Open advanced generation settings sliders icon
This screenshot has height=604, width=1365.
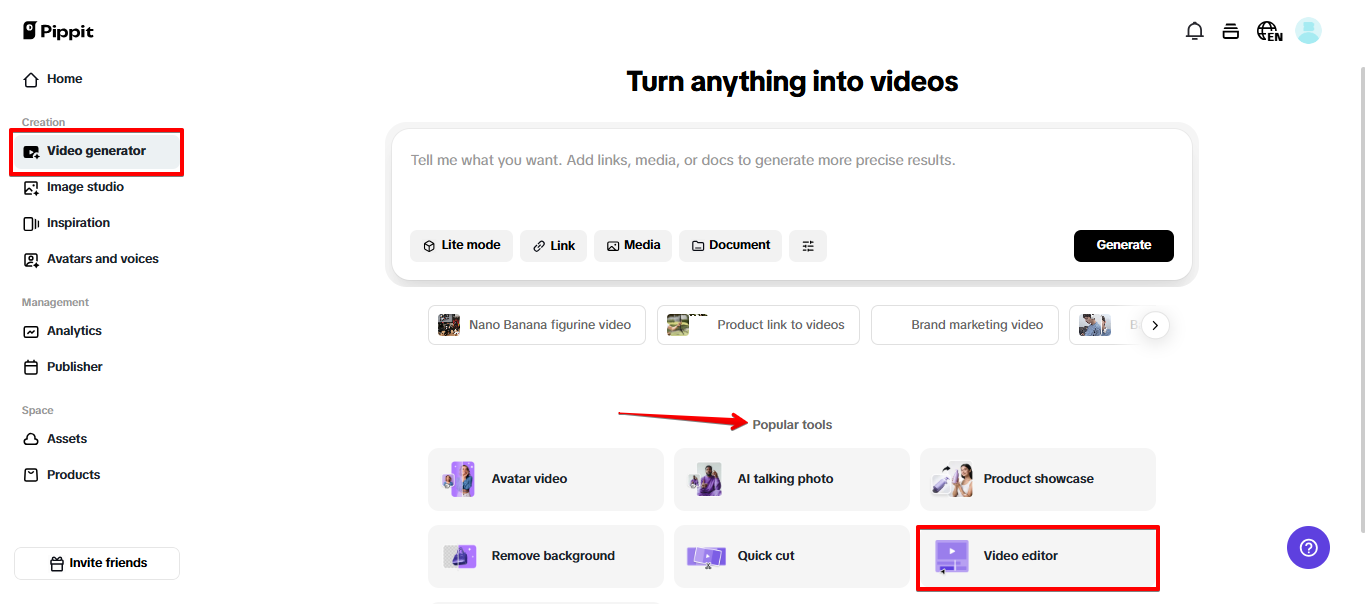point(808,245)
